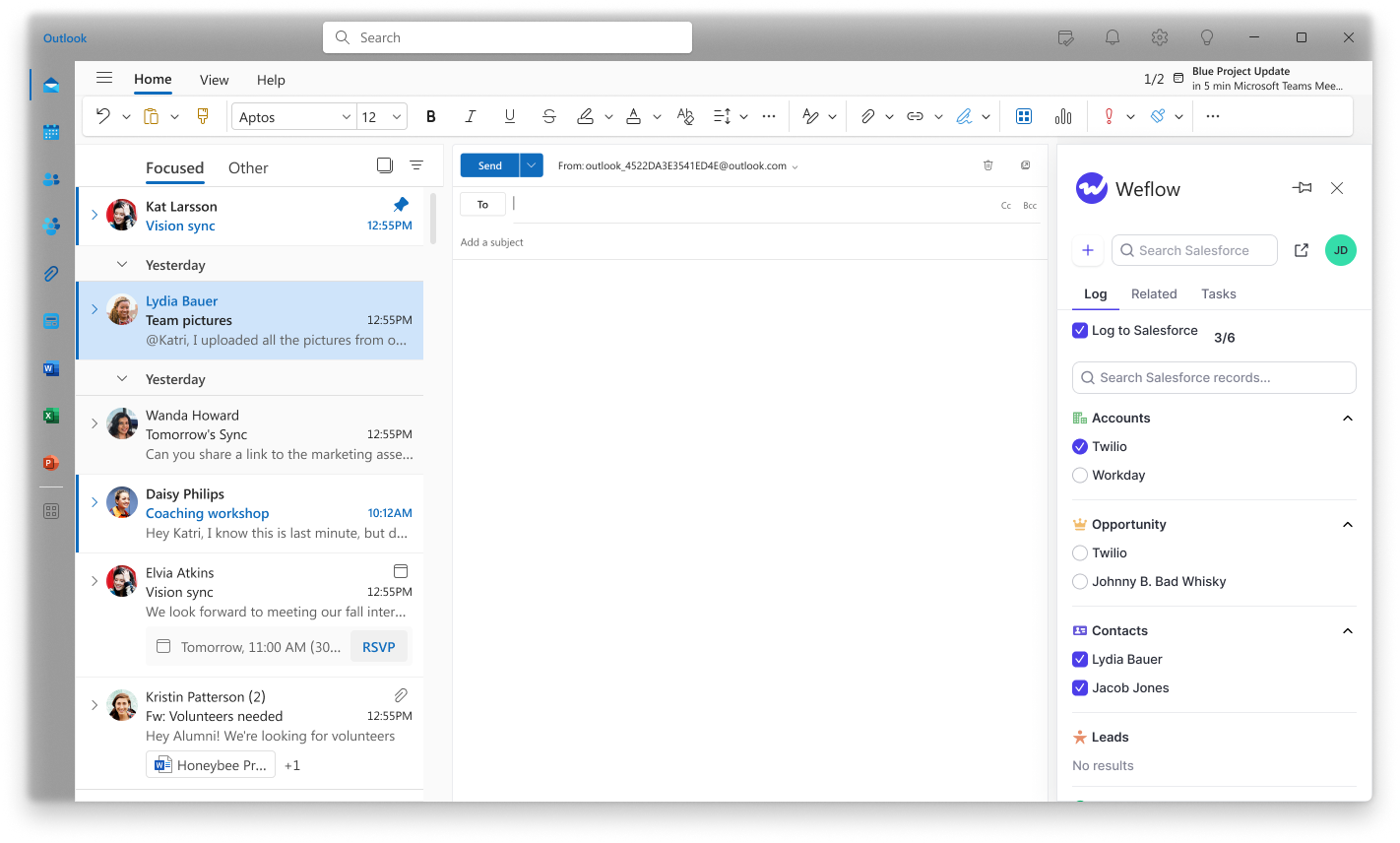The width and height of the screenshot is (1400, 843).
Task: Discard draft with the trash icon
Action: pyautogui.click(x=988, y=165)
